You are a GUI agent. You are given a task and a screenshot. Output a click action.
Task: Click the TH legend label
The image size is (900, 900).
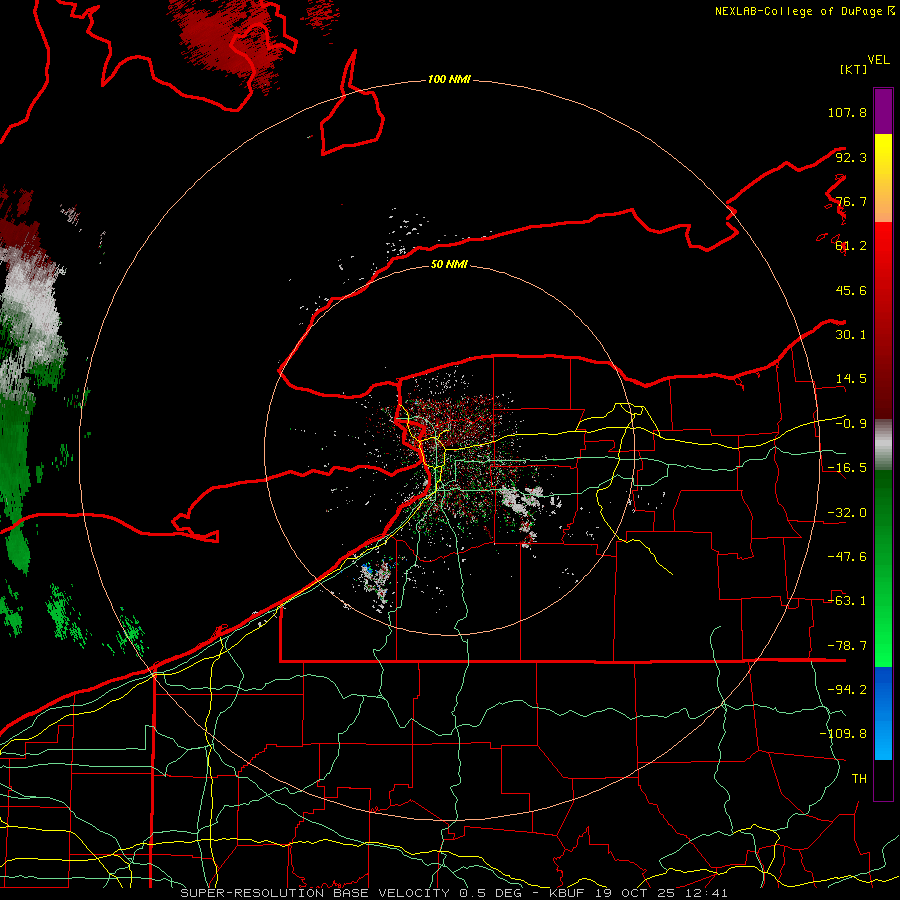click(x=859, y=778)
